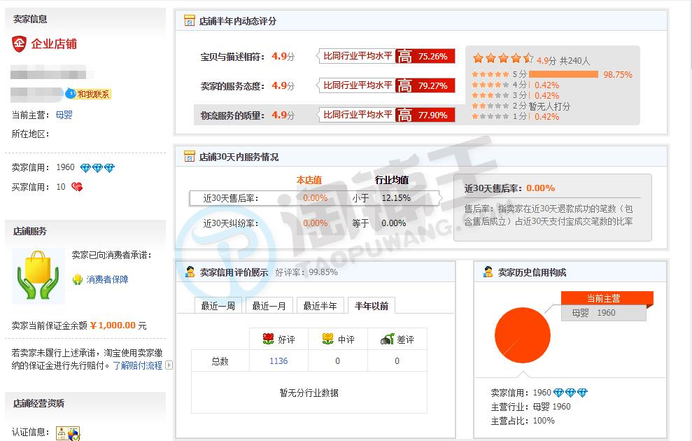Click the calendar icon beside 店铺30天内服务情况
This screenshot has height=441, width=692.
coord(189,157)
